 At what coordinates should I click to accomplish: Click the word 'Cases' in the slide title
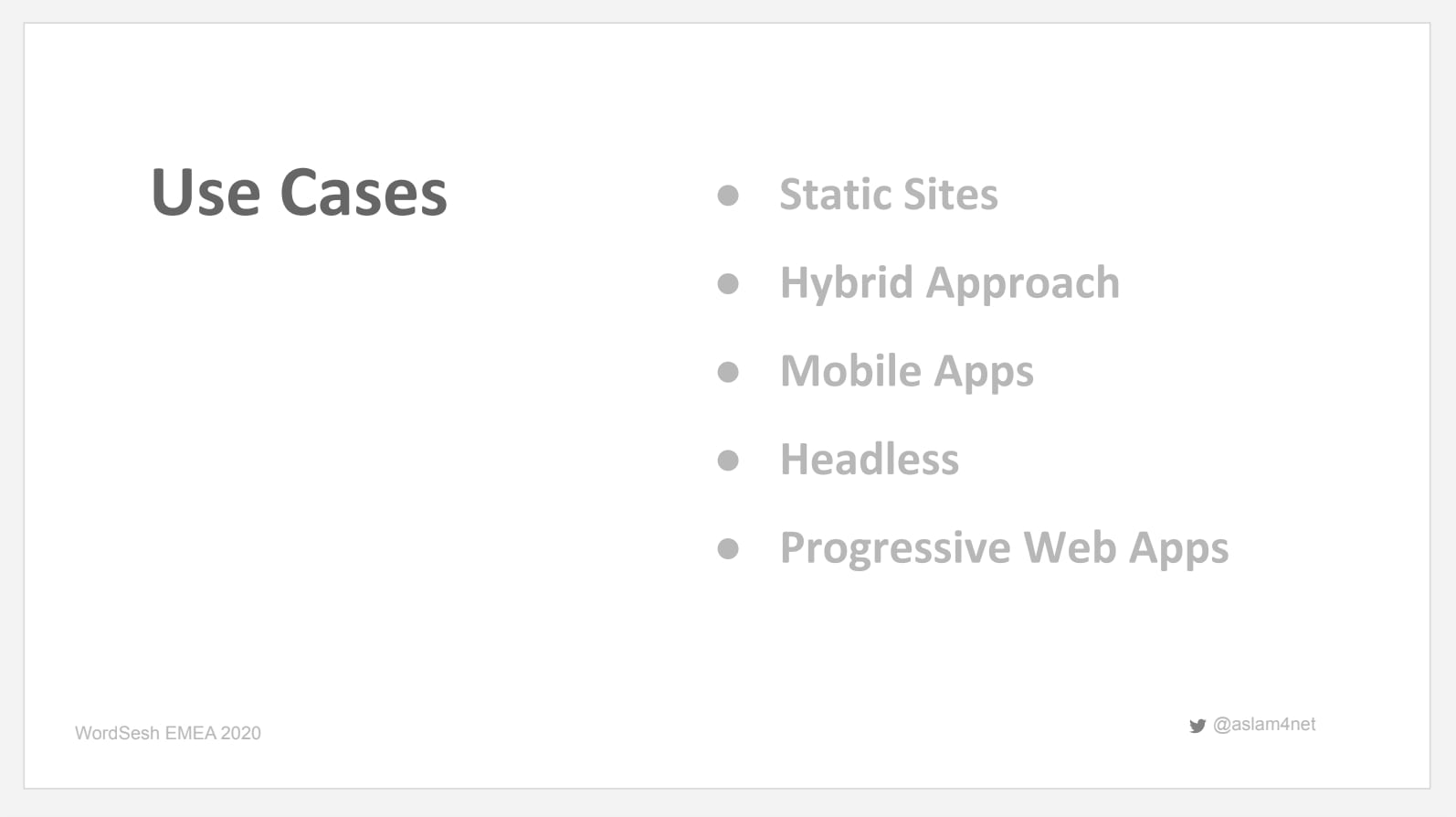(363, 193)
